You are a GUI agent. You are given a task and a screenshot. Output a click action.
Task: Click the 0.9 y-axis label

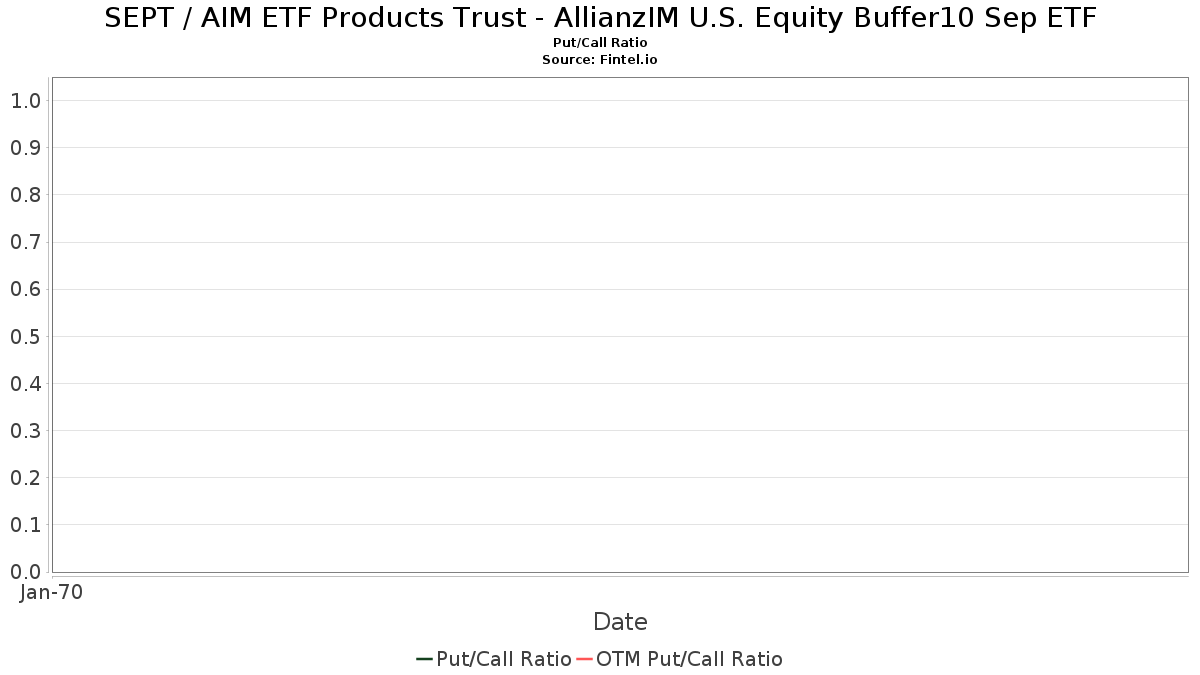(26, 148)
